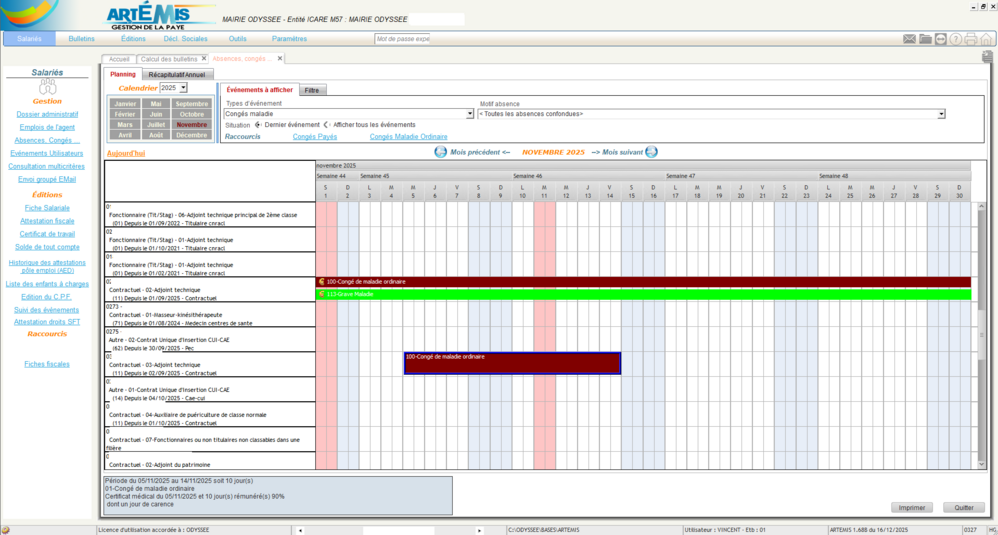Click the next month globe icon
This screenshot has width=998, height=535.
[652, 152]
